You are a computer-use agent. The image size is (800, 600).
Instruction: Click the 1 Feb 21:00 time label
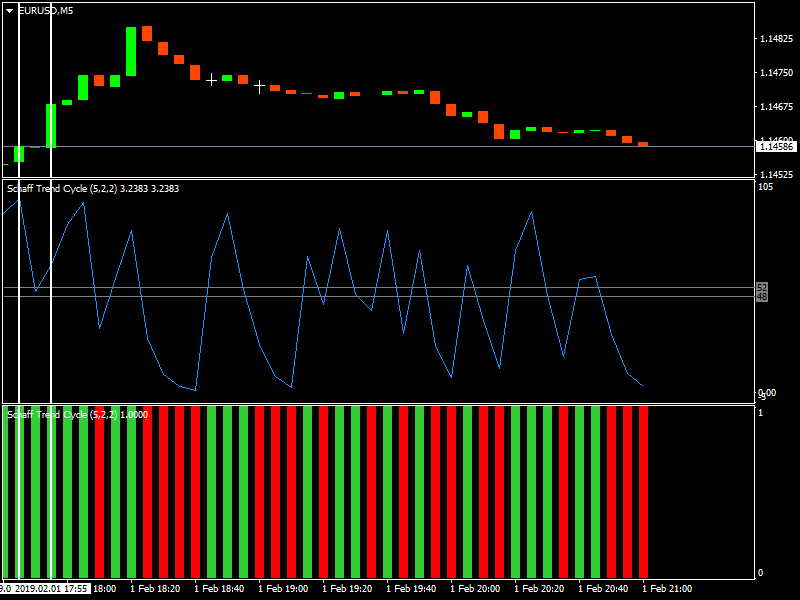667,589
